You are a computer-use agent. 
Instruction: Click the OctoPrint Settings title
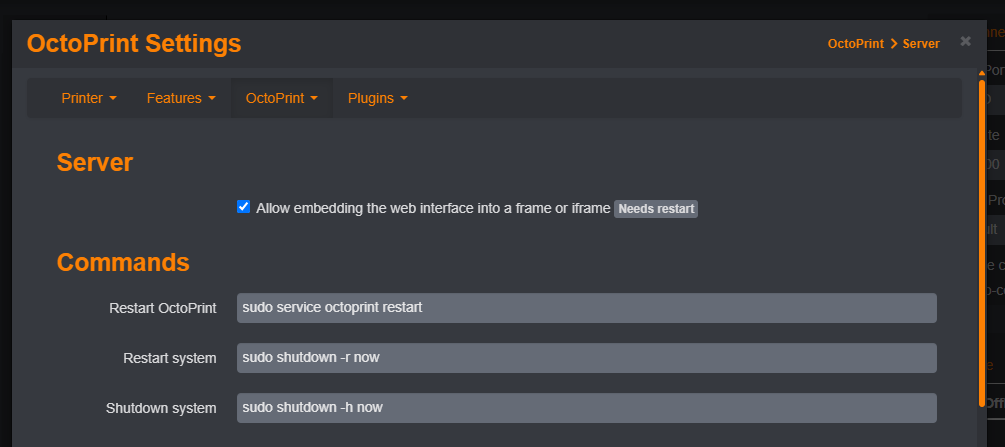click(134, 44)
